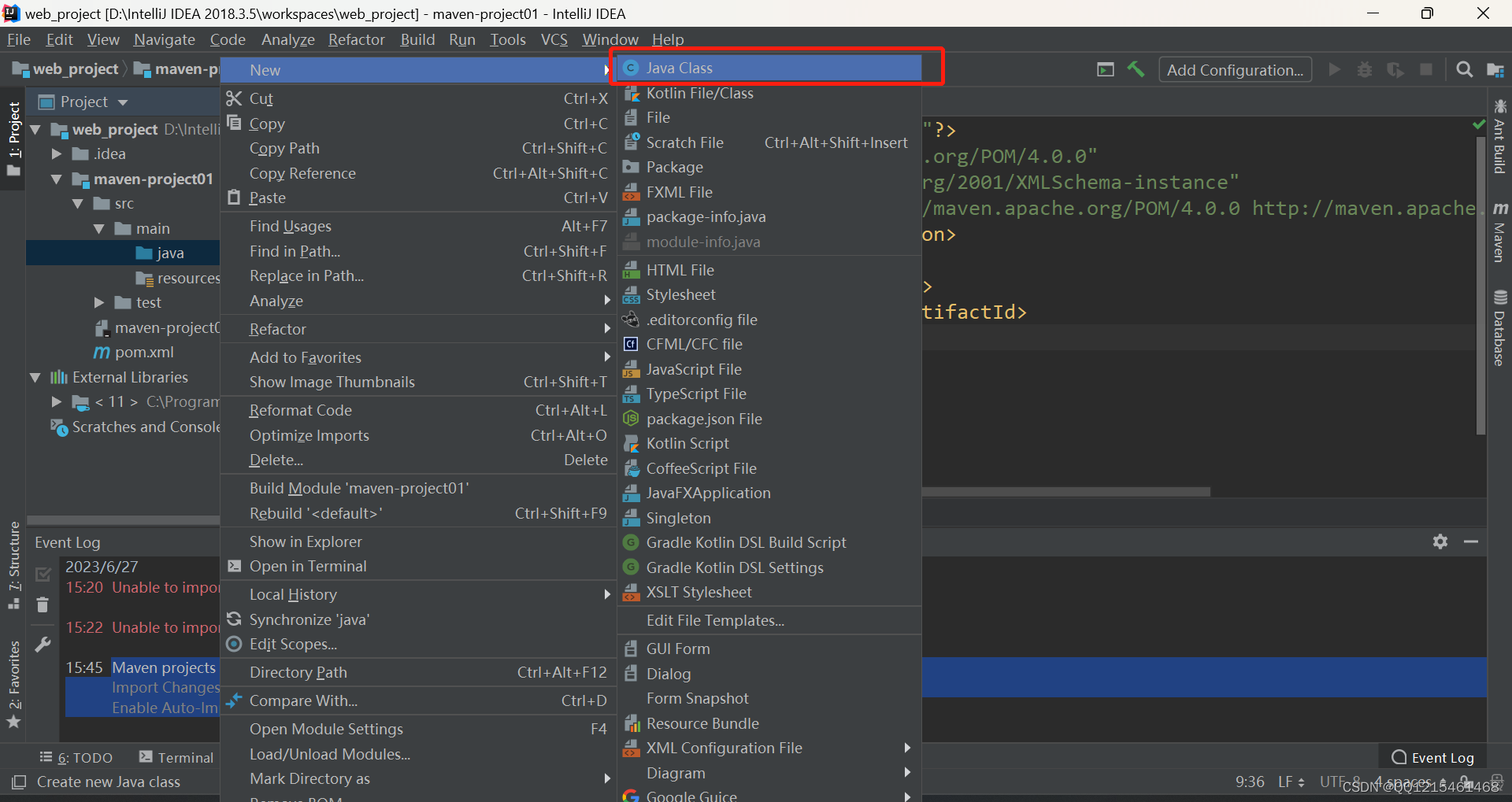Image resolution: width=1512 pixels, height=802 pixels.
Task: Click the Open in Terminal icon
Action: pos(234,566)
